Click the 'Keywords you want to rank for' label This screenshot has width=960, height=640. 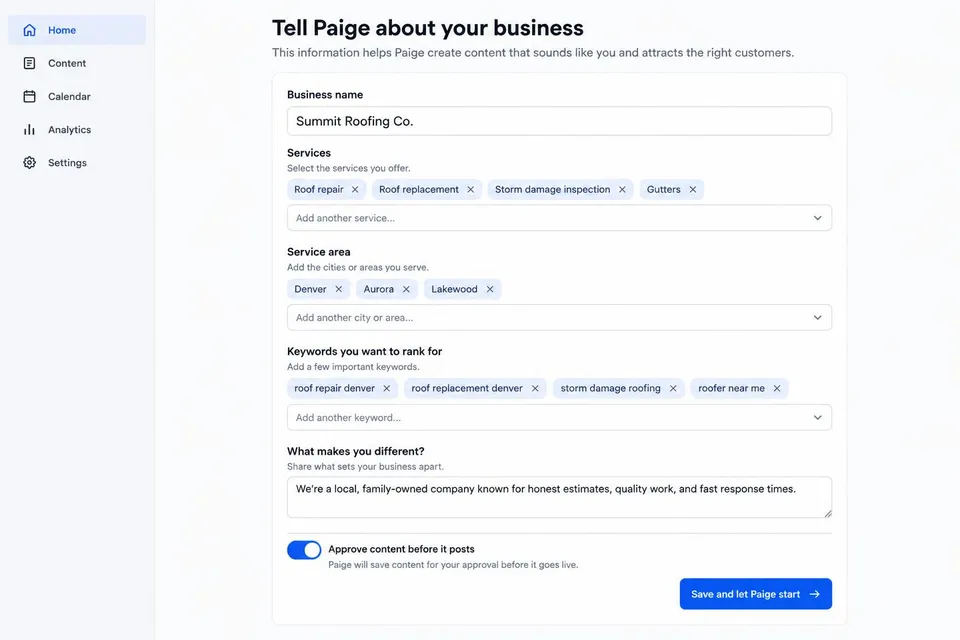364,352
